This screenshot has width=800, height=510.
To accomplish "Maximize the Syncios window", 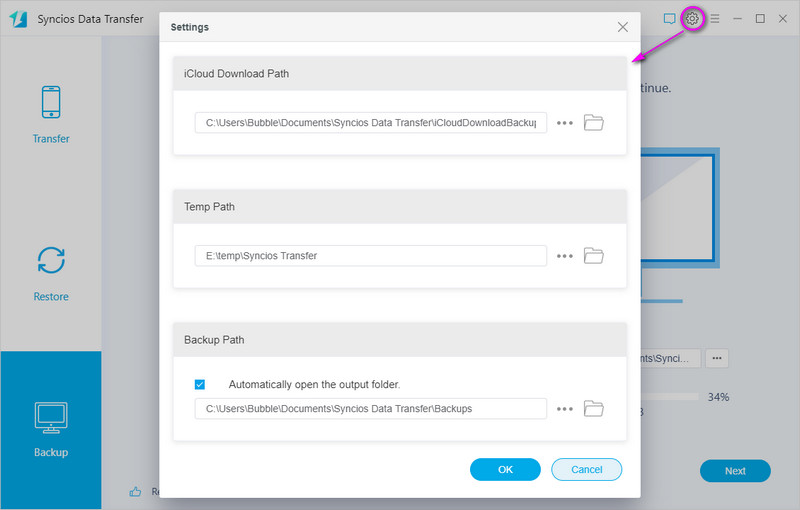I will coord(760,19).
